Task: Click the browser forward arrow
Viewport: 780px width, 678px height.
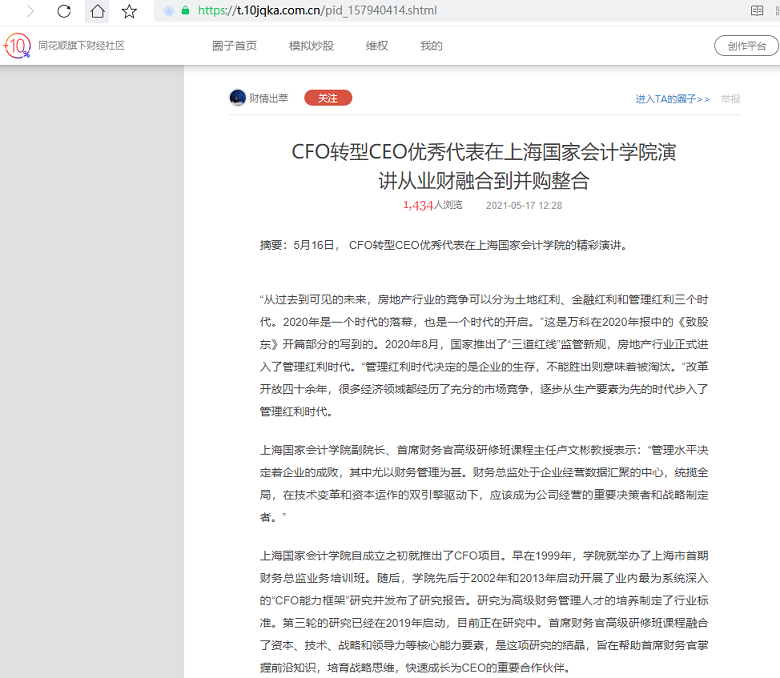Action: click(29, 11)
